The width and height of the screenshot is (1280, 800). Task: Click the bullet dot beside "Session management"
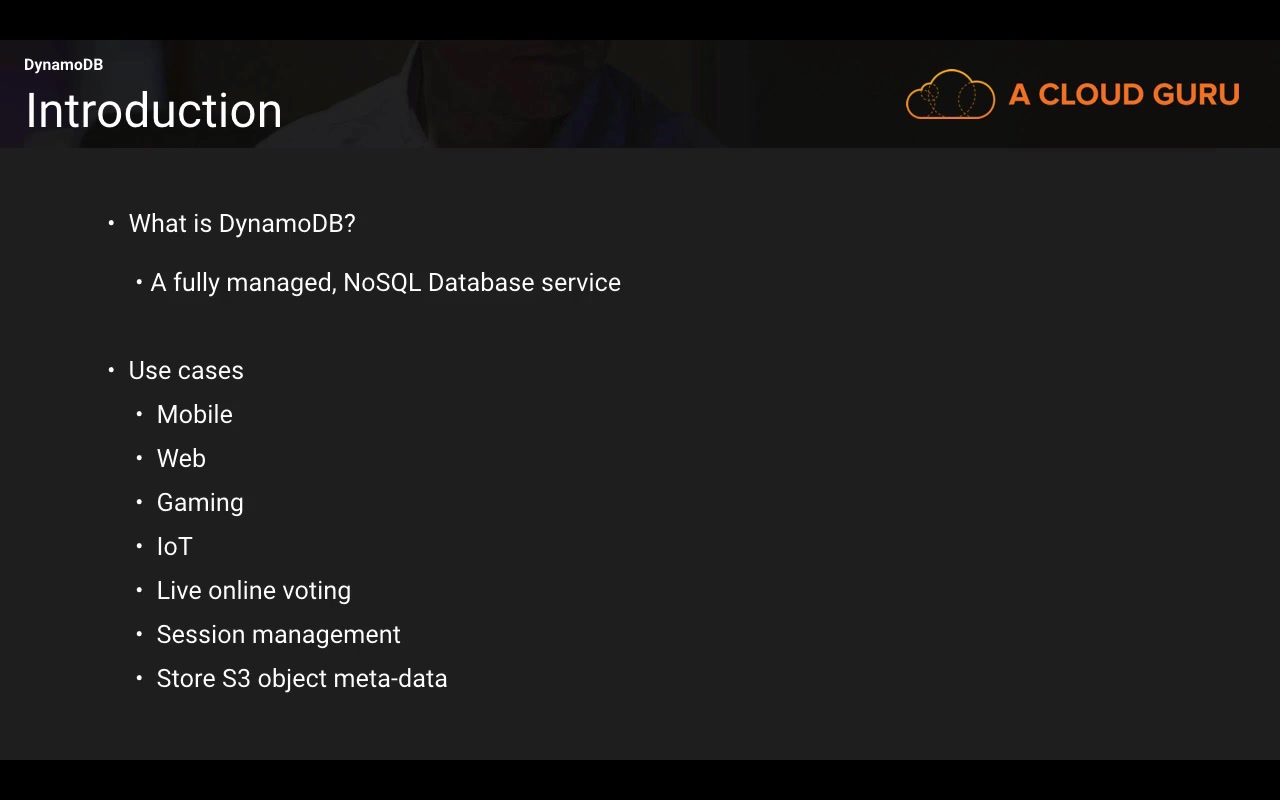point(139,634)
